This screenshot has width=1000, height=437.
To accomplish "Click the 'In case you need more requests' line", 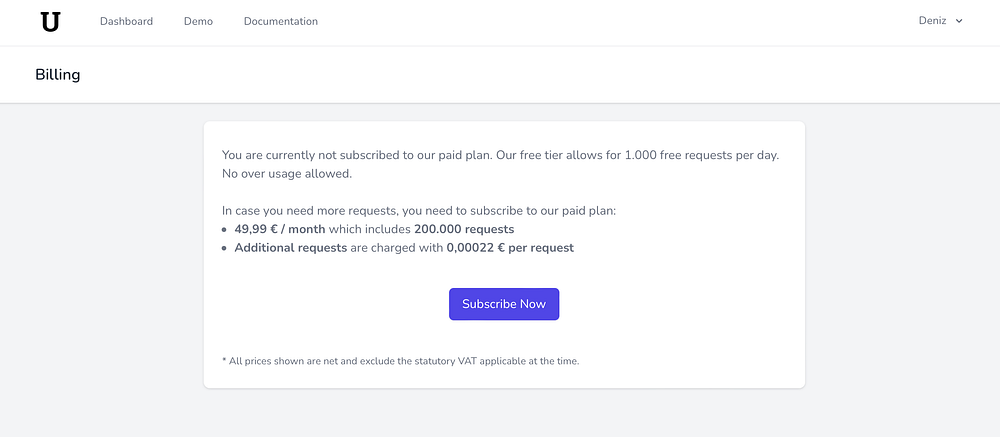I will (419, 211).
